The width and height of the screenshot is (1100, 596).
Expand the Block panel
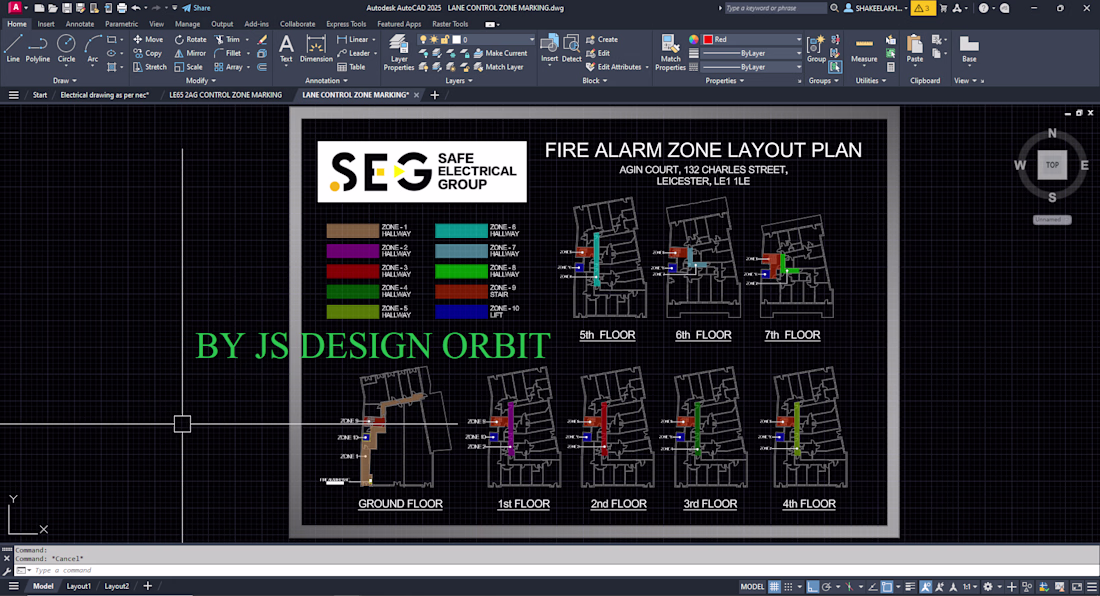[x=595, y=81]
